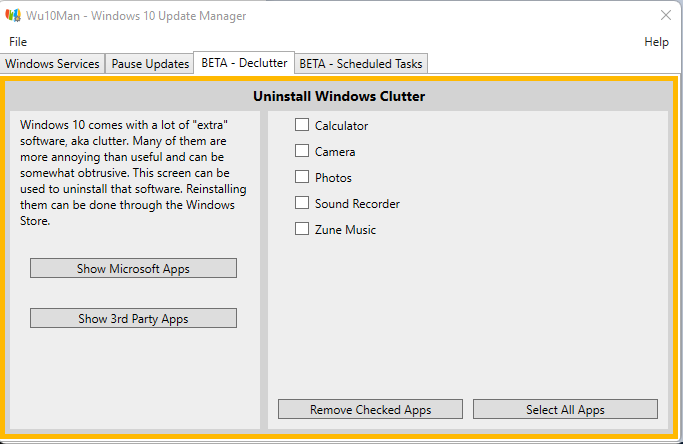Tick the Camera checkbox

[x=302, y=151]
